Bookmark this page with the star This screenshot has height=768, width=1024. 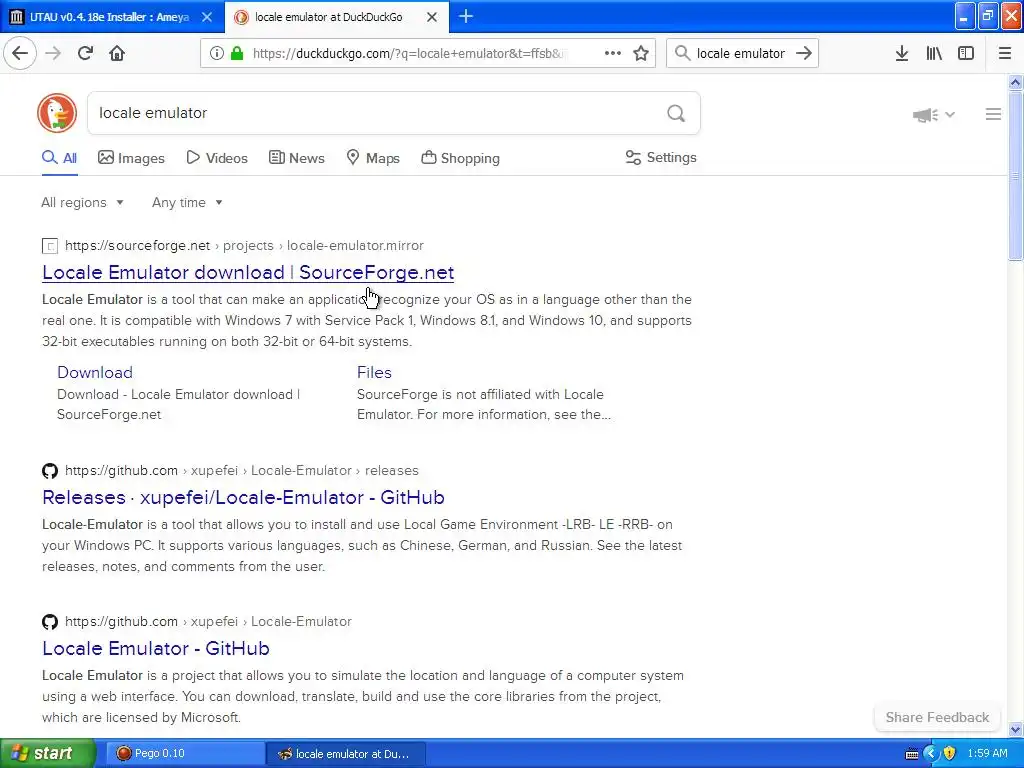(x=641, y=54)
